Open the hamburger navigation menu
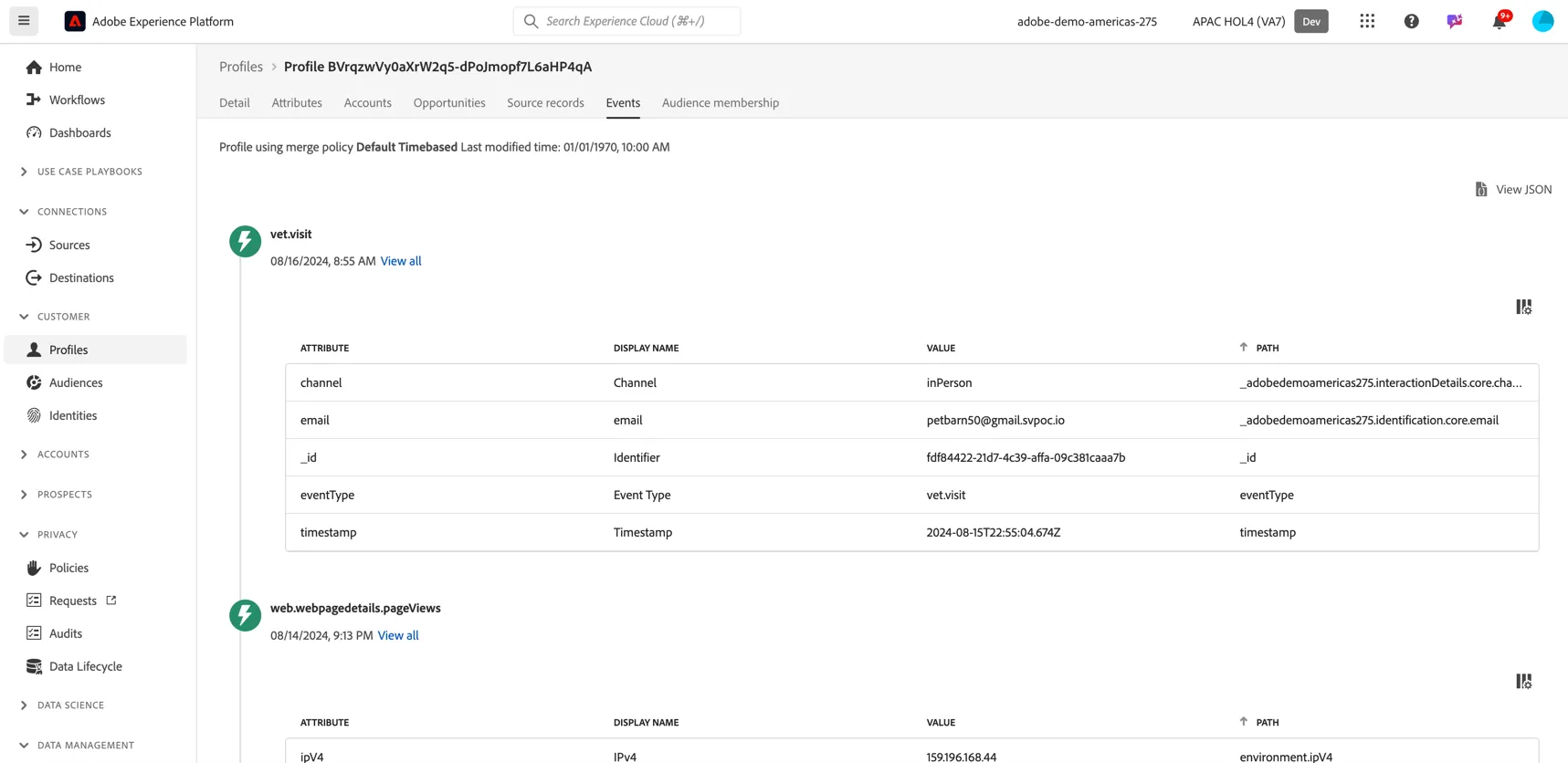The height and width of the screenshot is (763, 1568). pos(24,21)
